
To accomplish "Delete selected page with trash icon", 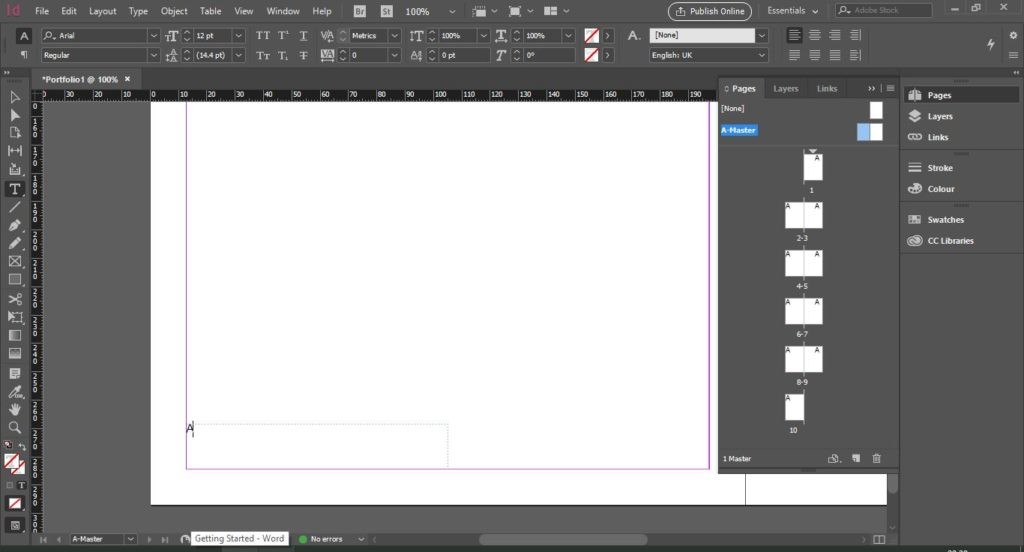I will (876, 459).
